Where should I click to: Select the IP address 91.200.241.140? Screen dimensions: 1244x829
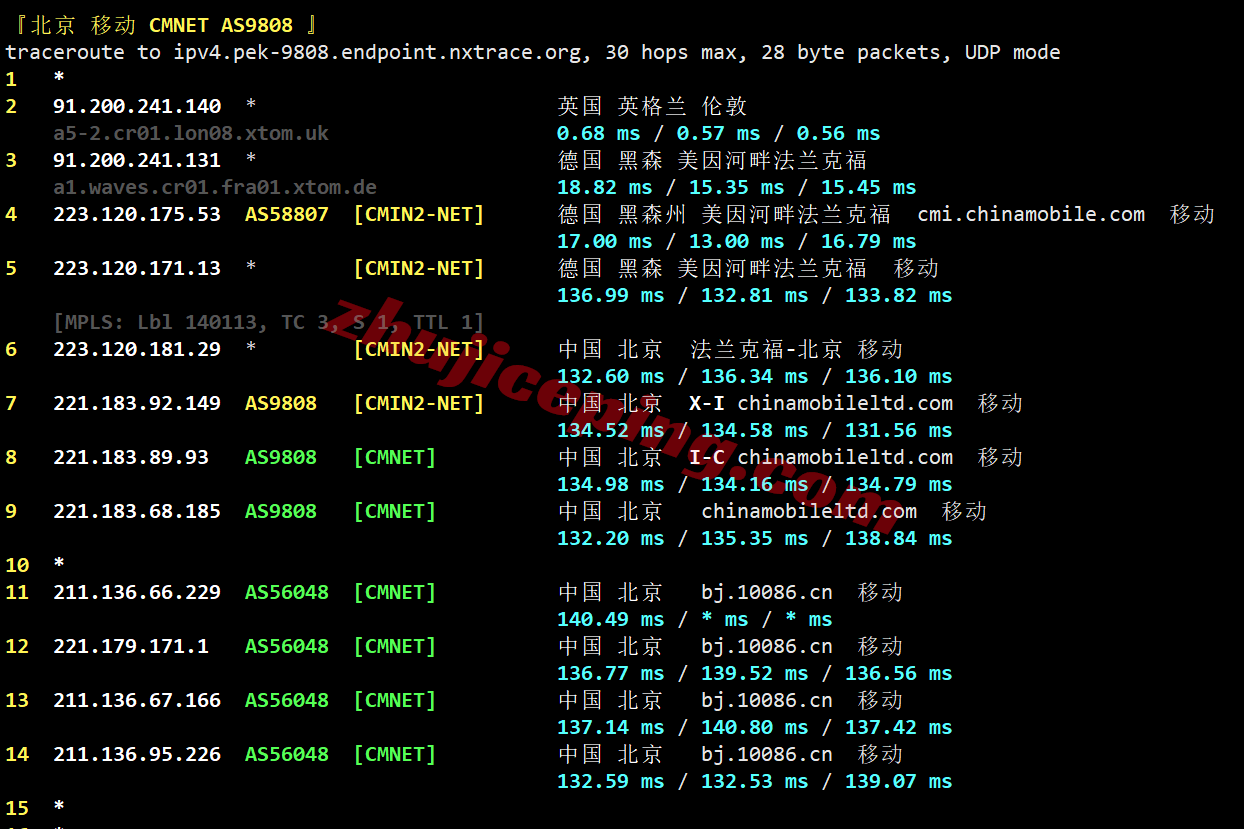coord(137,106)
